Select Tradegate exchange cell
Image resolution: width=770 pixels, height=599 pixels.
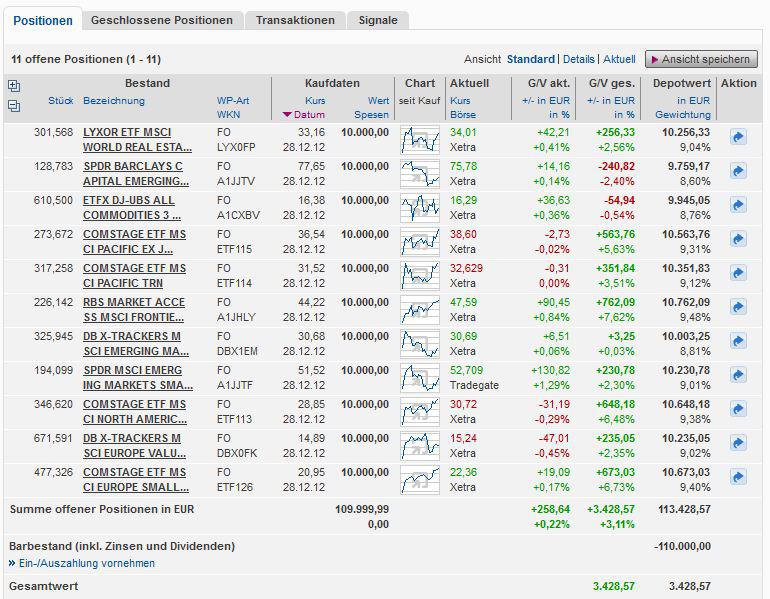(474, 385)
